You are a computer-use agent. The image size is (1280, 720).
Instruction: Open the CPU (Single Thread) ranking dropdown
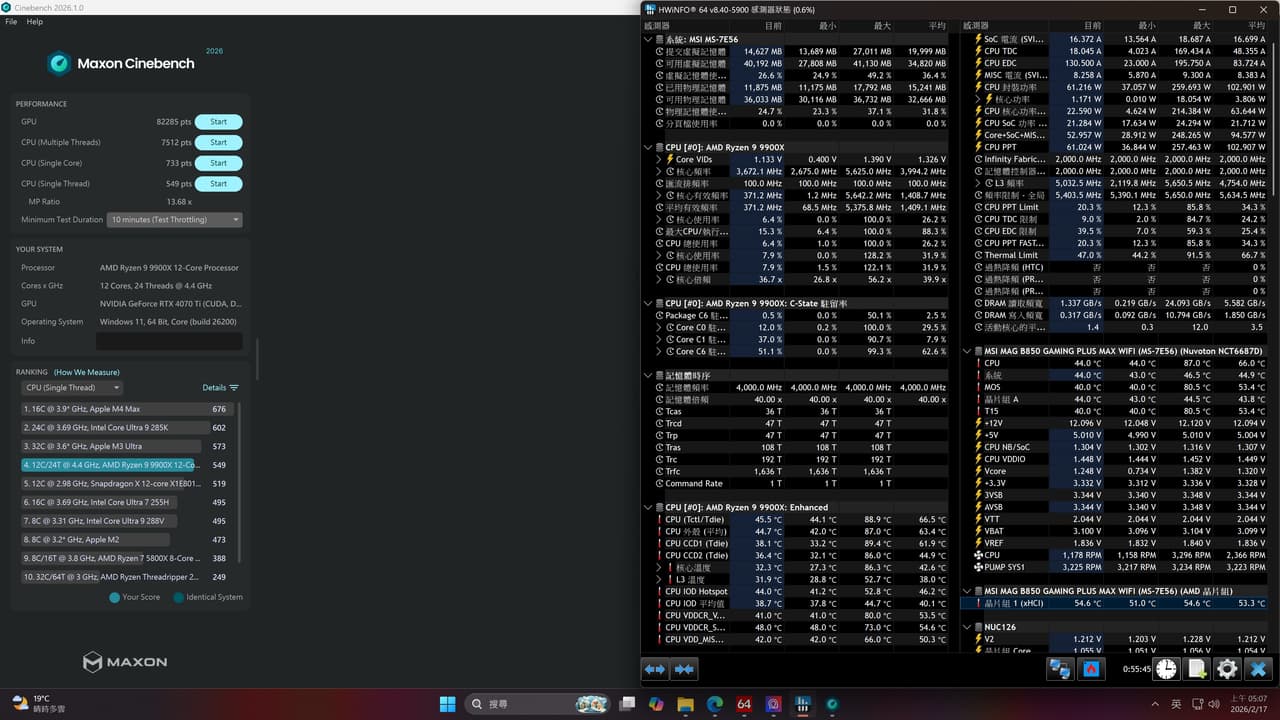pos(72,387)
